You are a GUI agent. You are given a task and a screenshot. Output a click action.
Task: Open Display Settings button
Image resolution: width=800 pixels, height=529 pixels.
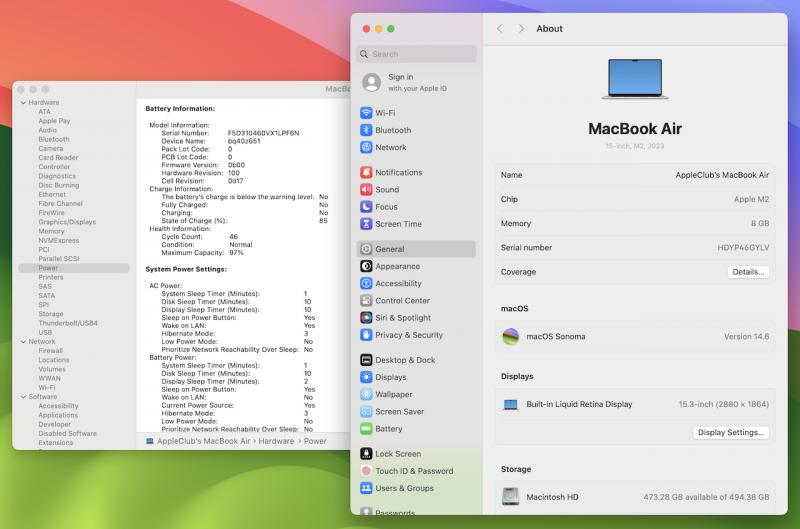[731, 432]
